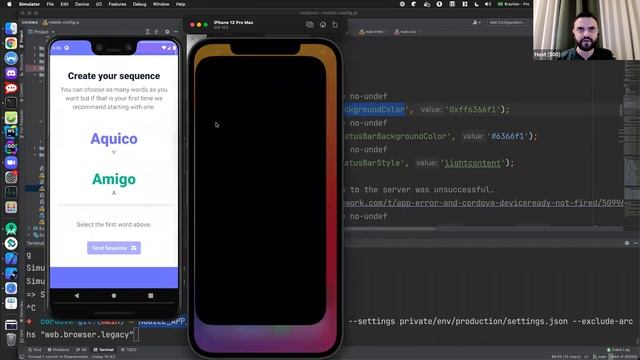Open Project panel settings gear

[167, 31]
